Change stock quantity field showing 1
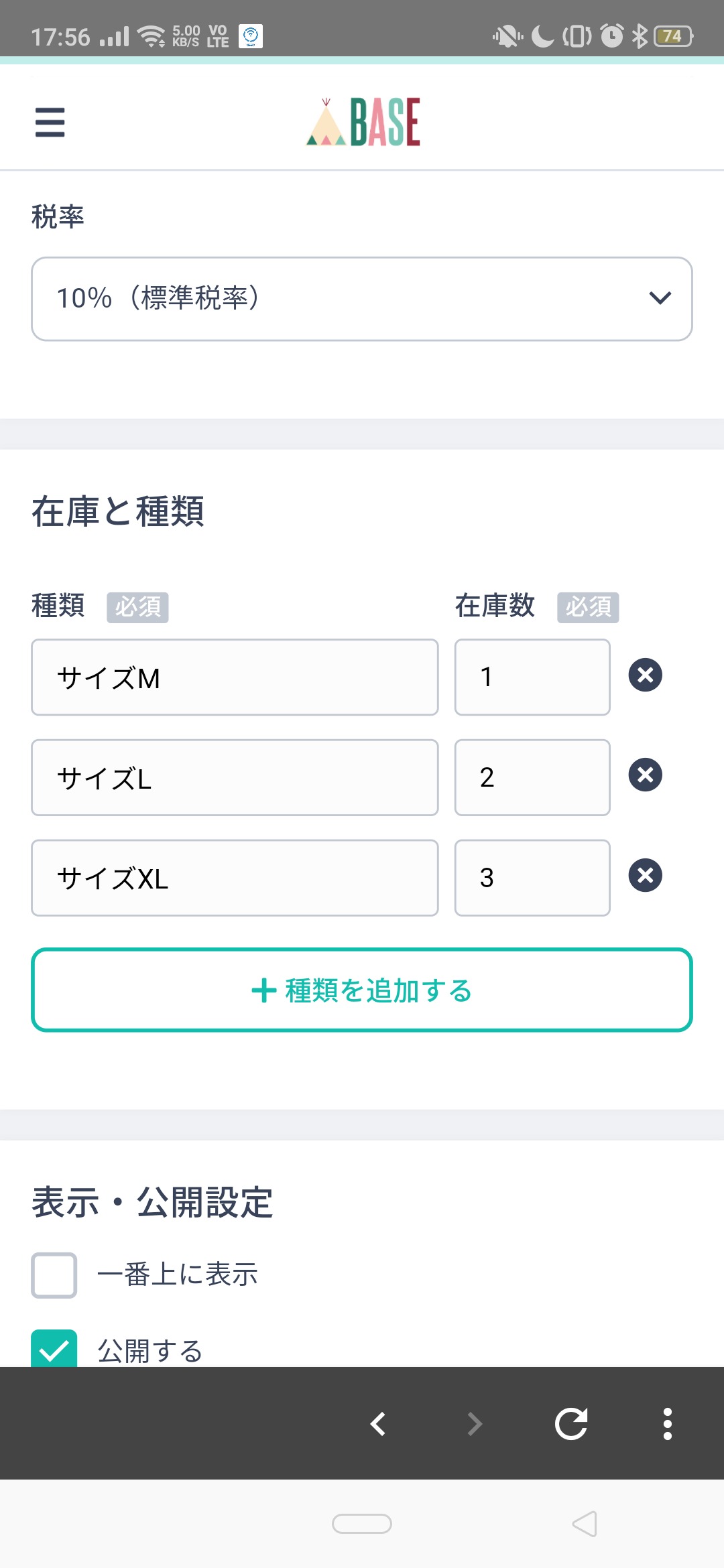The width and height of the screenshot is (724, 1568). click(x=532, y=677)
